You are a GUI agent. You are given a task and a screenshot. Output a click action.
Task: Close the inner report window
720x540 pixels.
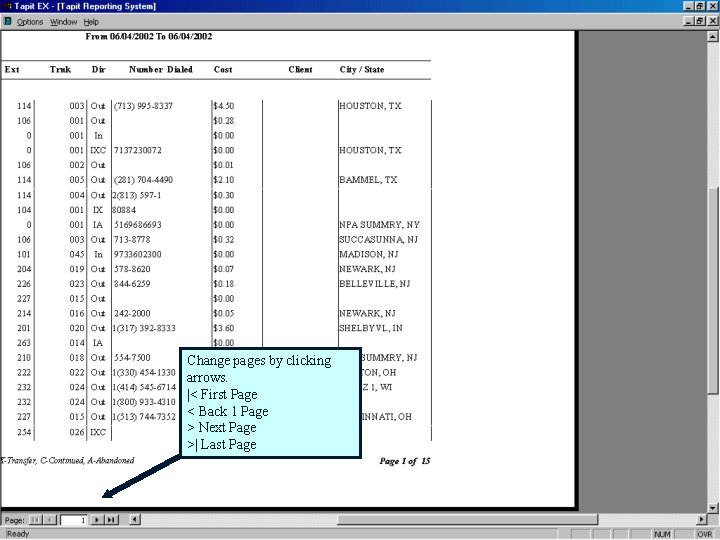pyautogui.click(x=713, y=21)
